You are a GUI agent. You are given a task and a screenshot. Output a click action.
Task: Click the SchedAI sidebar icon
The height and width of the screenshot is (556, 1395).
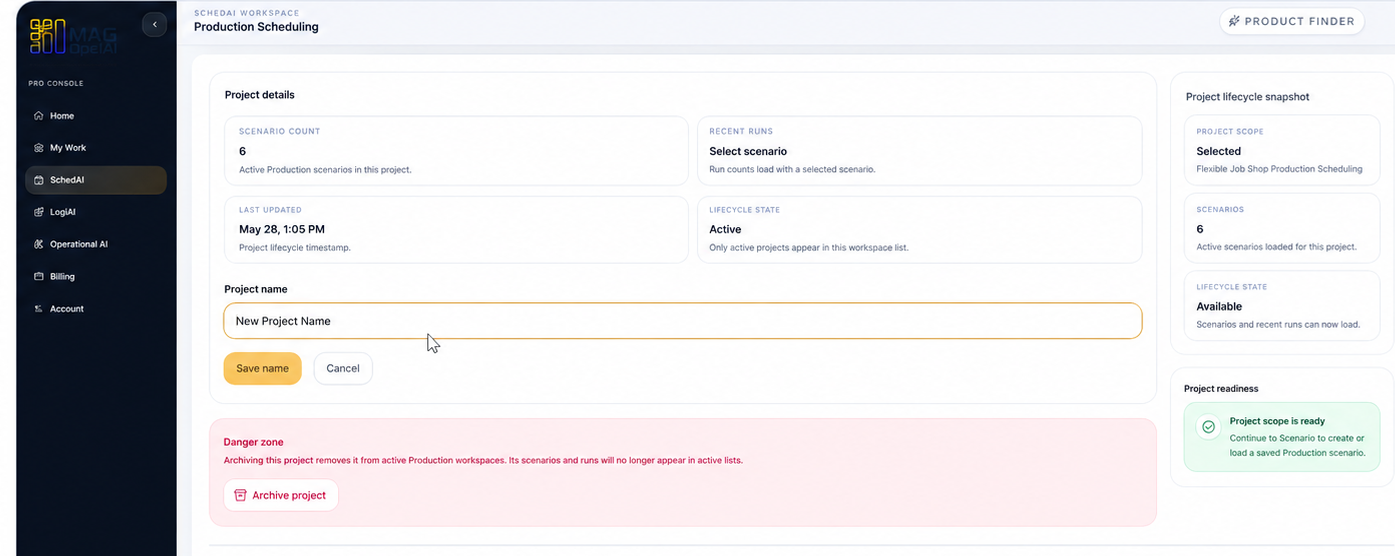(x=39, y=180)
